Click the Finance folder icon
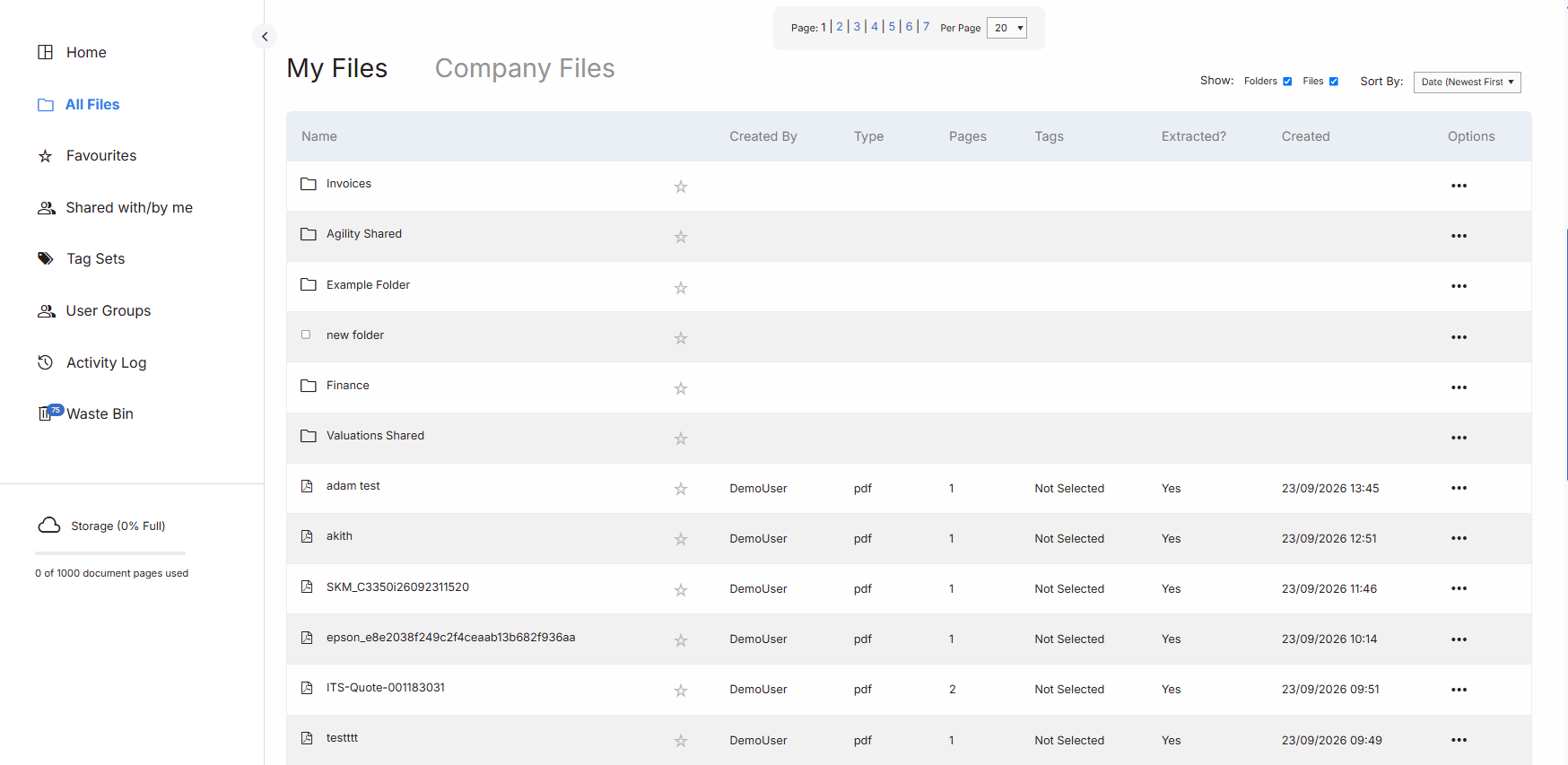1568x765 pixels. [309, 386]
